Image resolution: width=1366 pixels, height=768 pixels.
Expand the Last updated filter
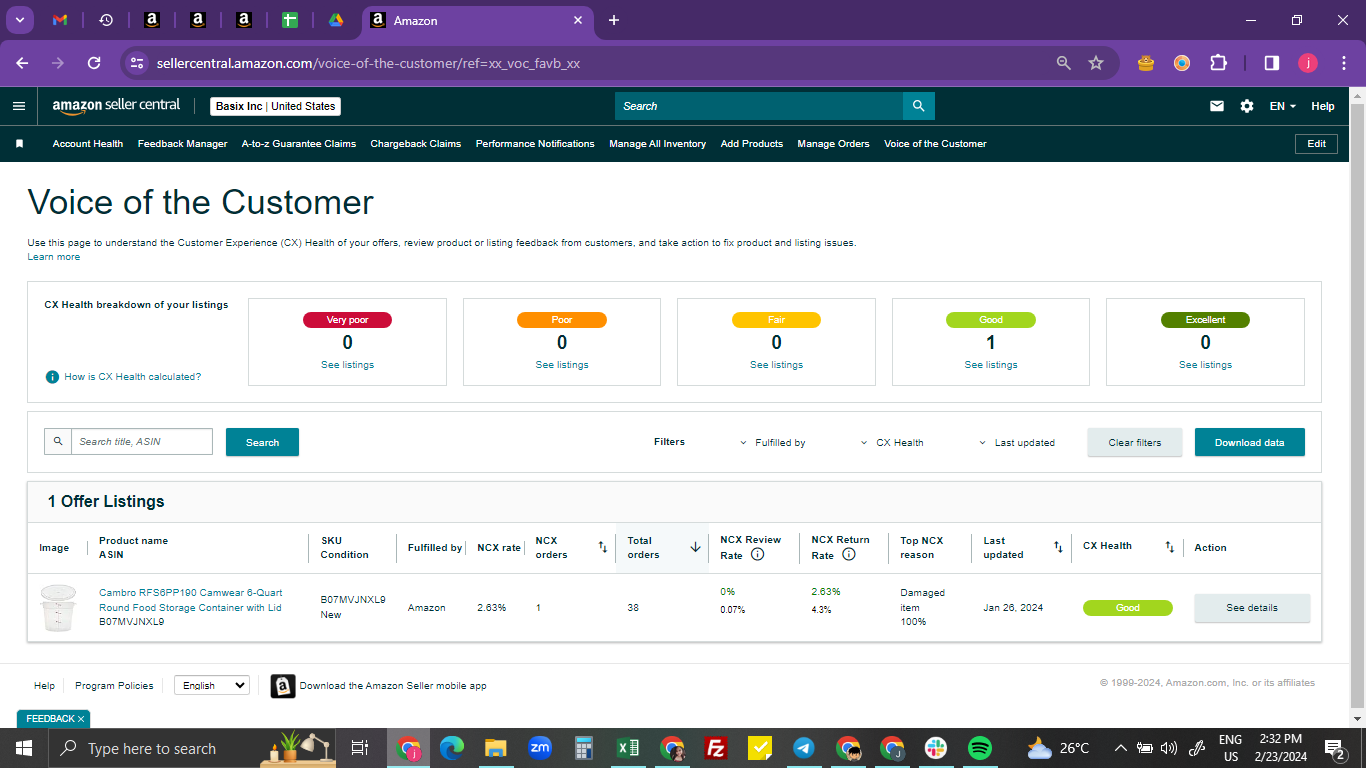coord(1017,443)
